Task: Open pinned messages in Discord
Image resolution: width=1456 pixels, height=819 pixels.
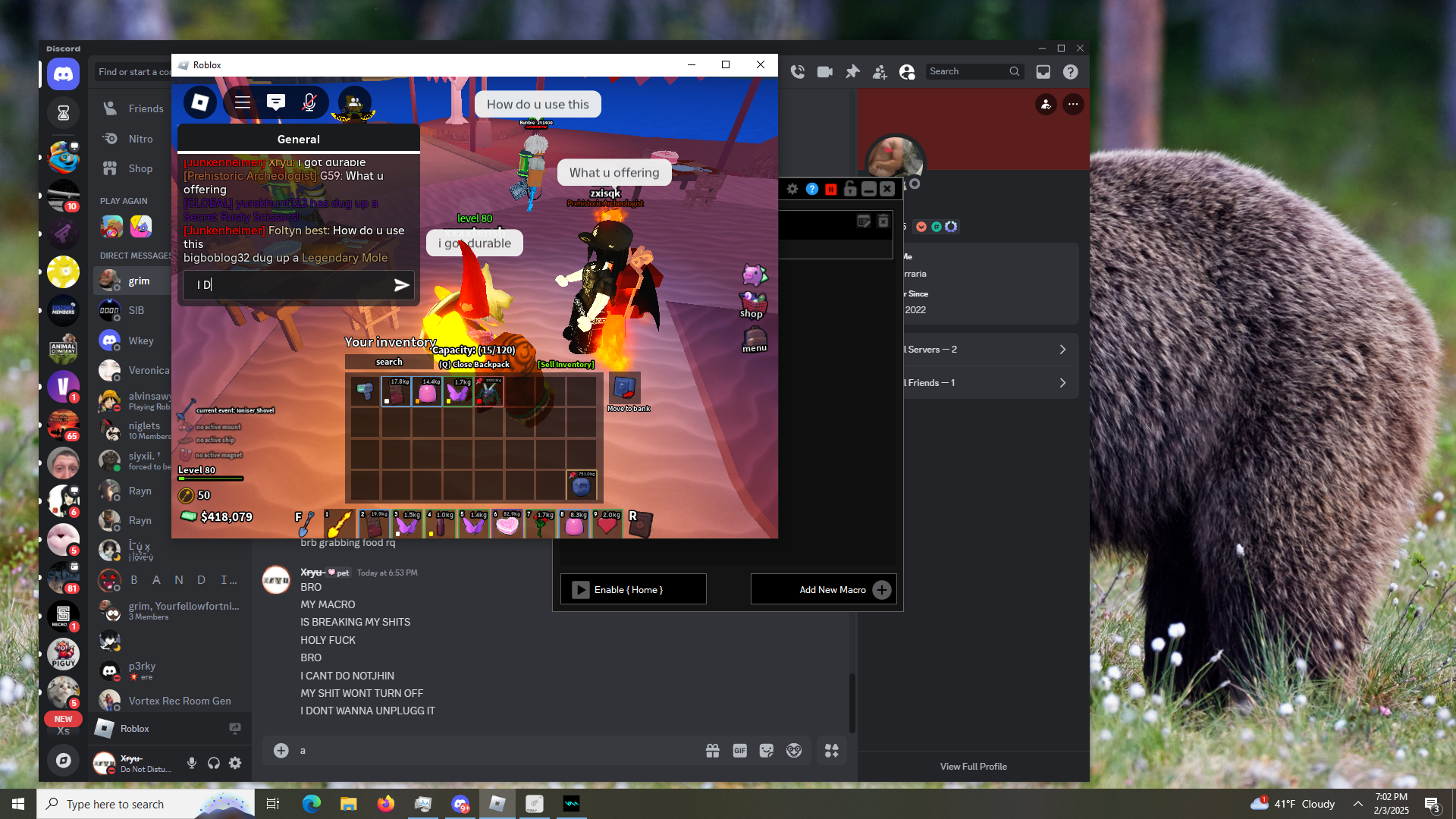Action: [x=852, y=71]
